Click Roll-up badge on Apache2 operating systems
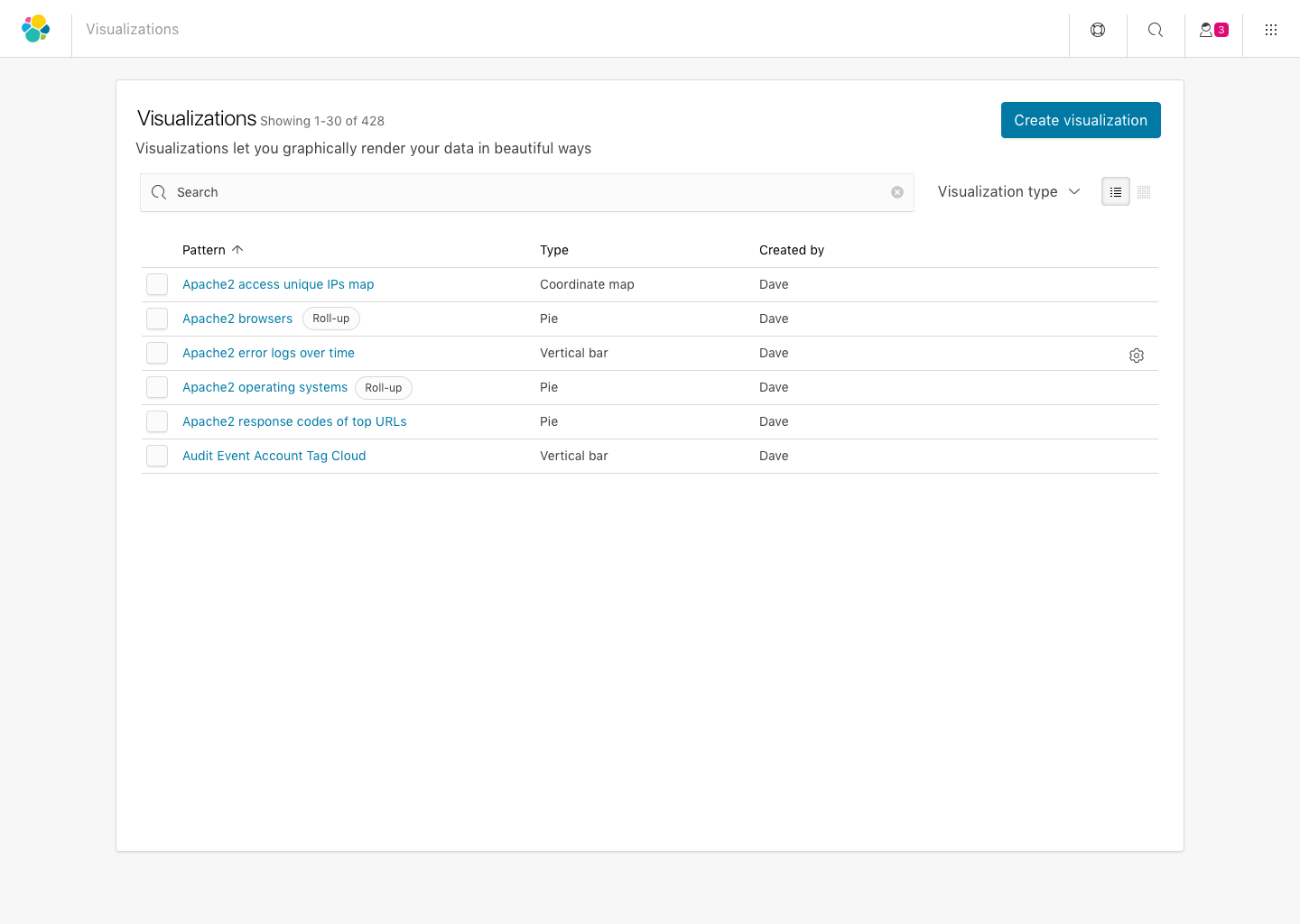 tap(384, 388)
